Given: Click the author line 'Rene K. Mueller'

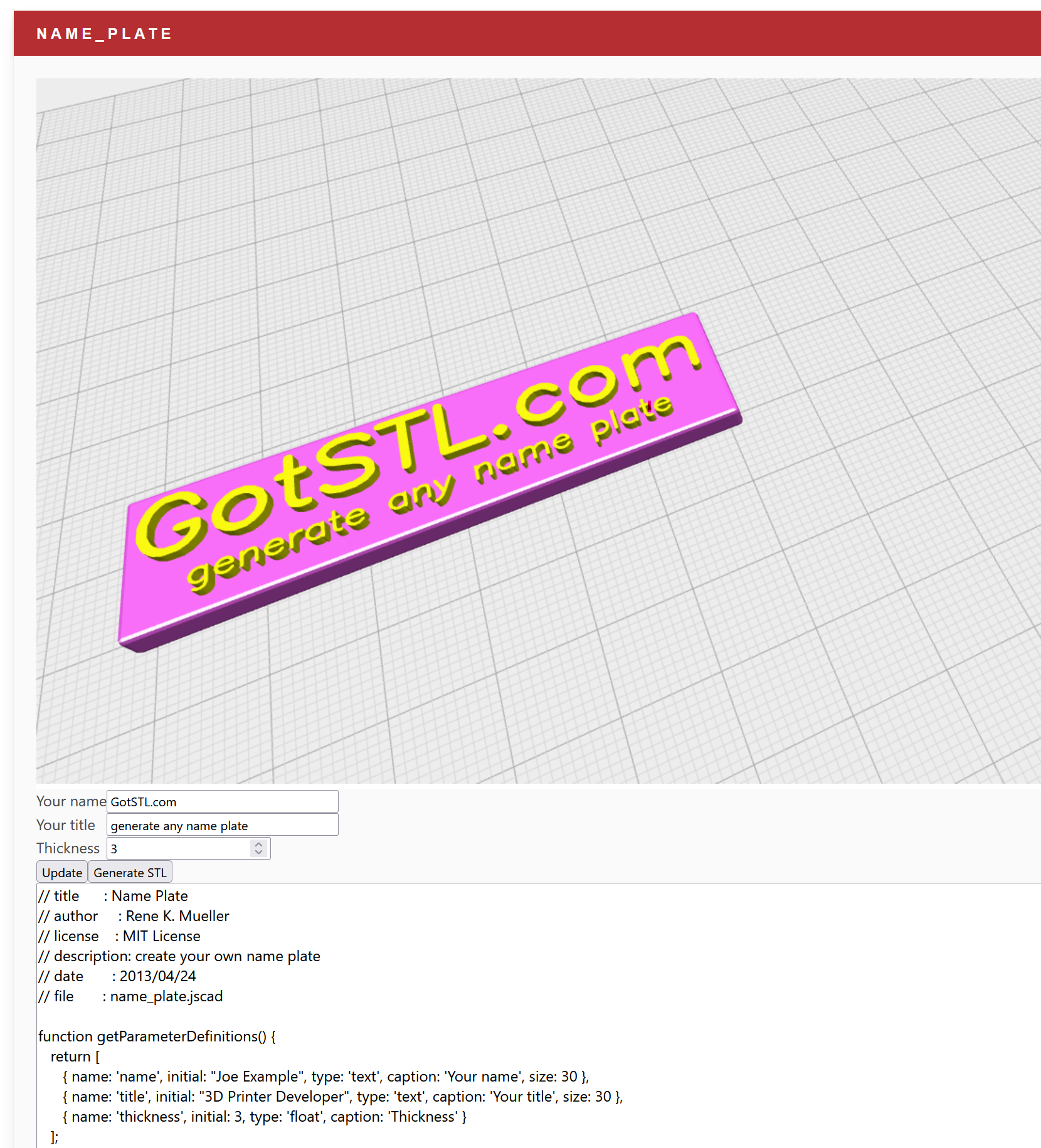Looking at the screenshot, I should pos(134,916).
